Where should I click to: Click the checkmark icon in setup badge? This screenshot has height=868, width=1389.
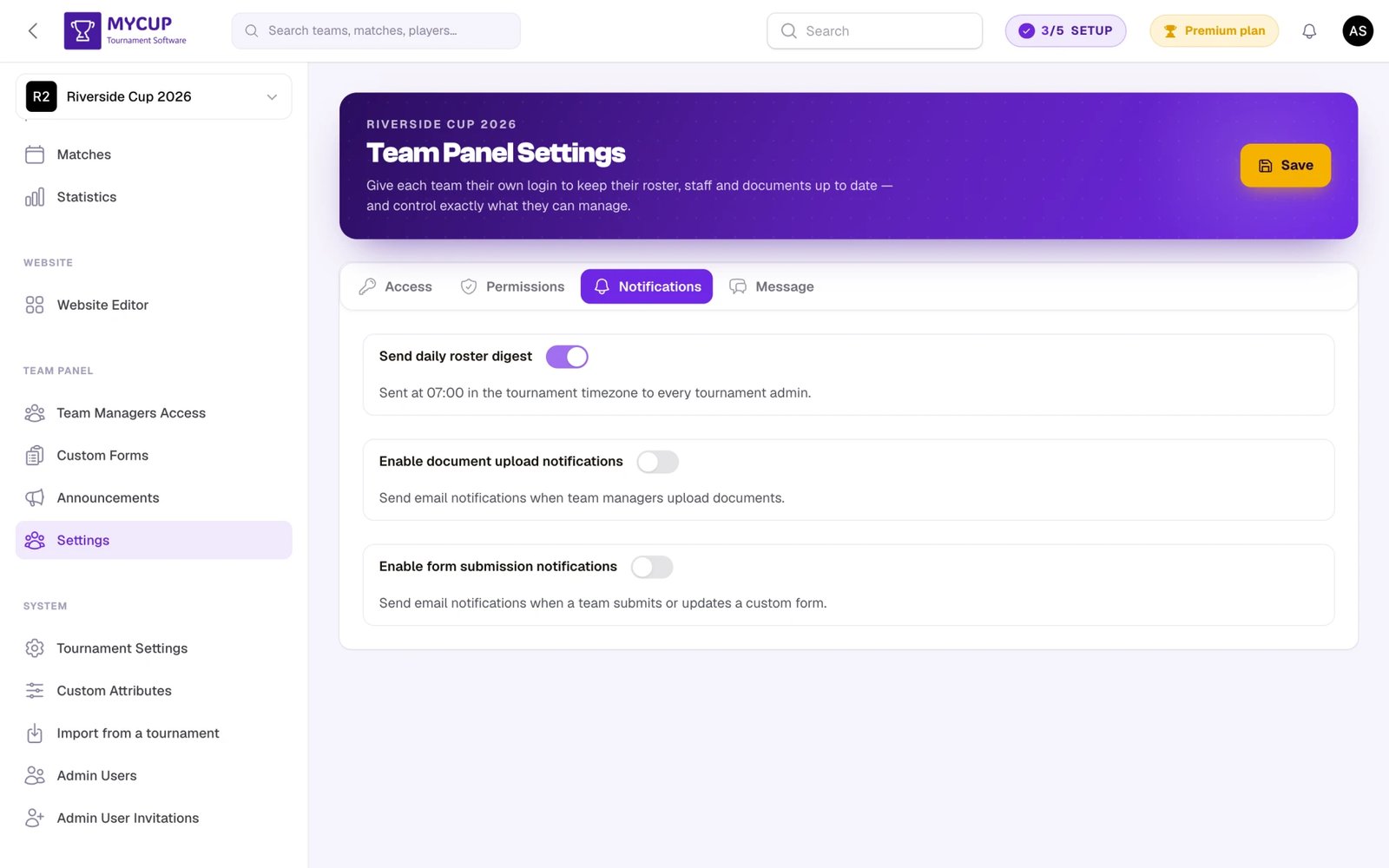[x=1027, y=31]
